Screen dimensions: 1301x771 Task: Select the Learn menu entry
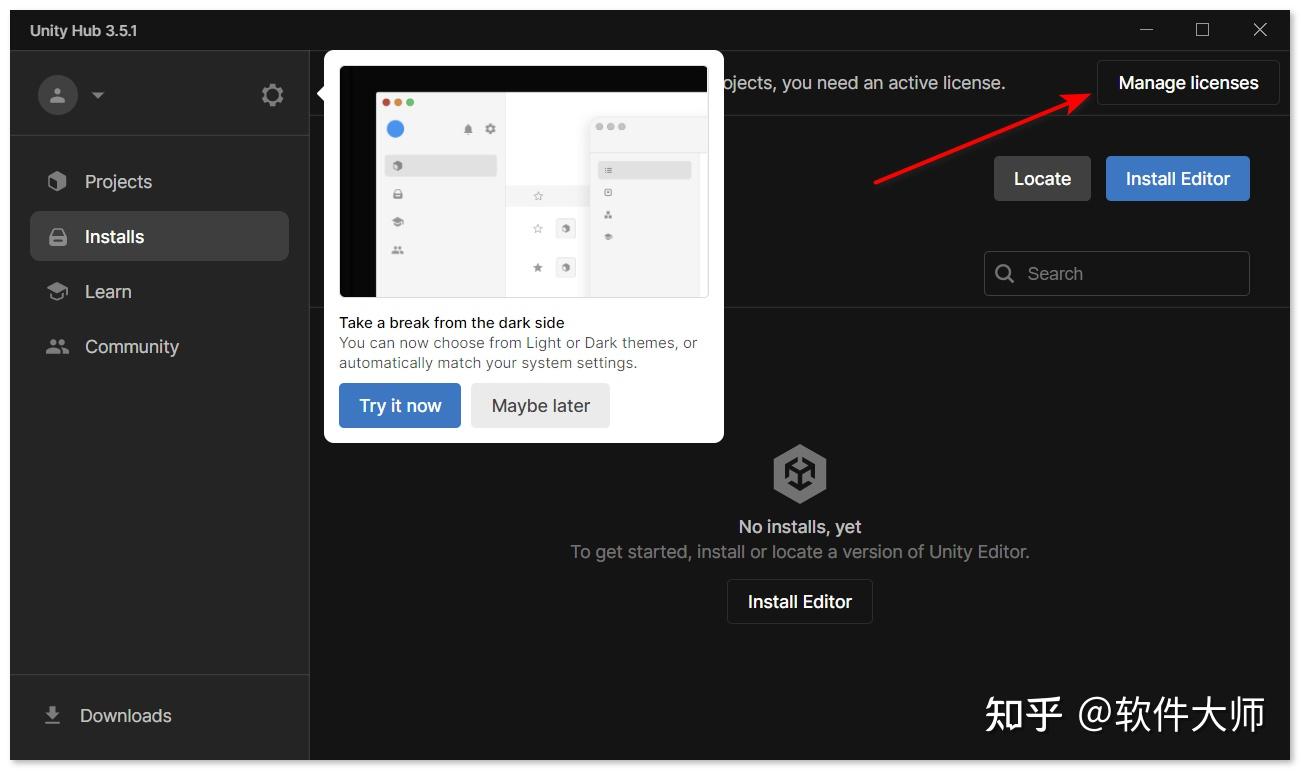[107, 291]
